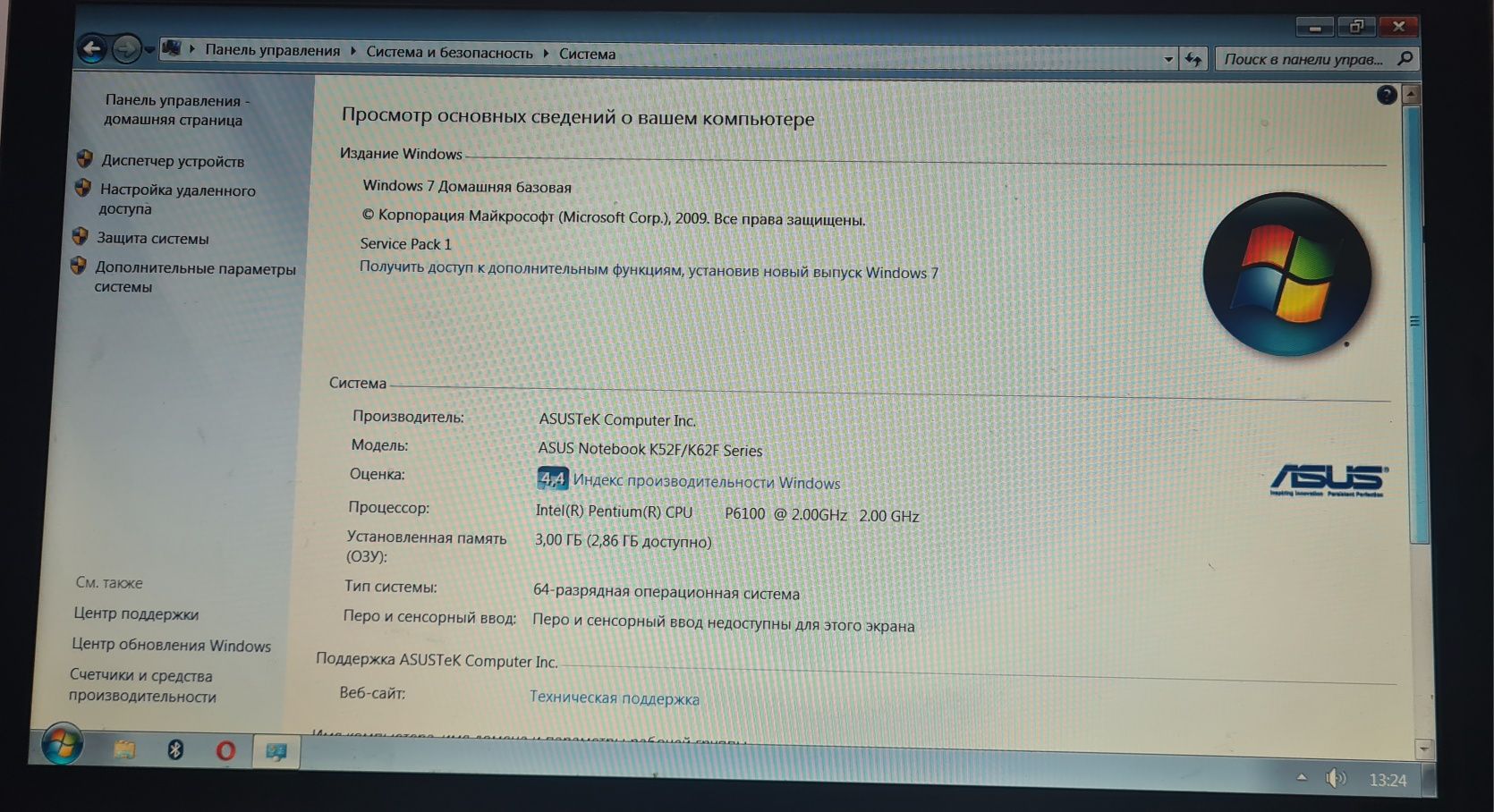The width and height of the screenshot is (1494, 812).
Task: Click the magnifier search icon
Action: tap(1405, 59)
